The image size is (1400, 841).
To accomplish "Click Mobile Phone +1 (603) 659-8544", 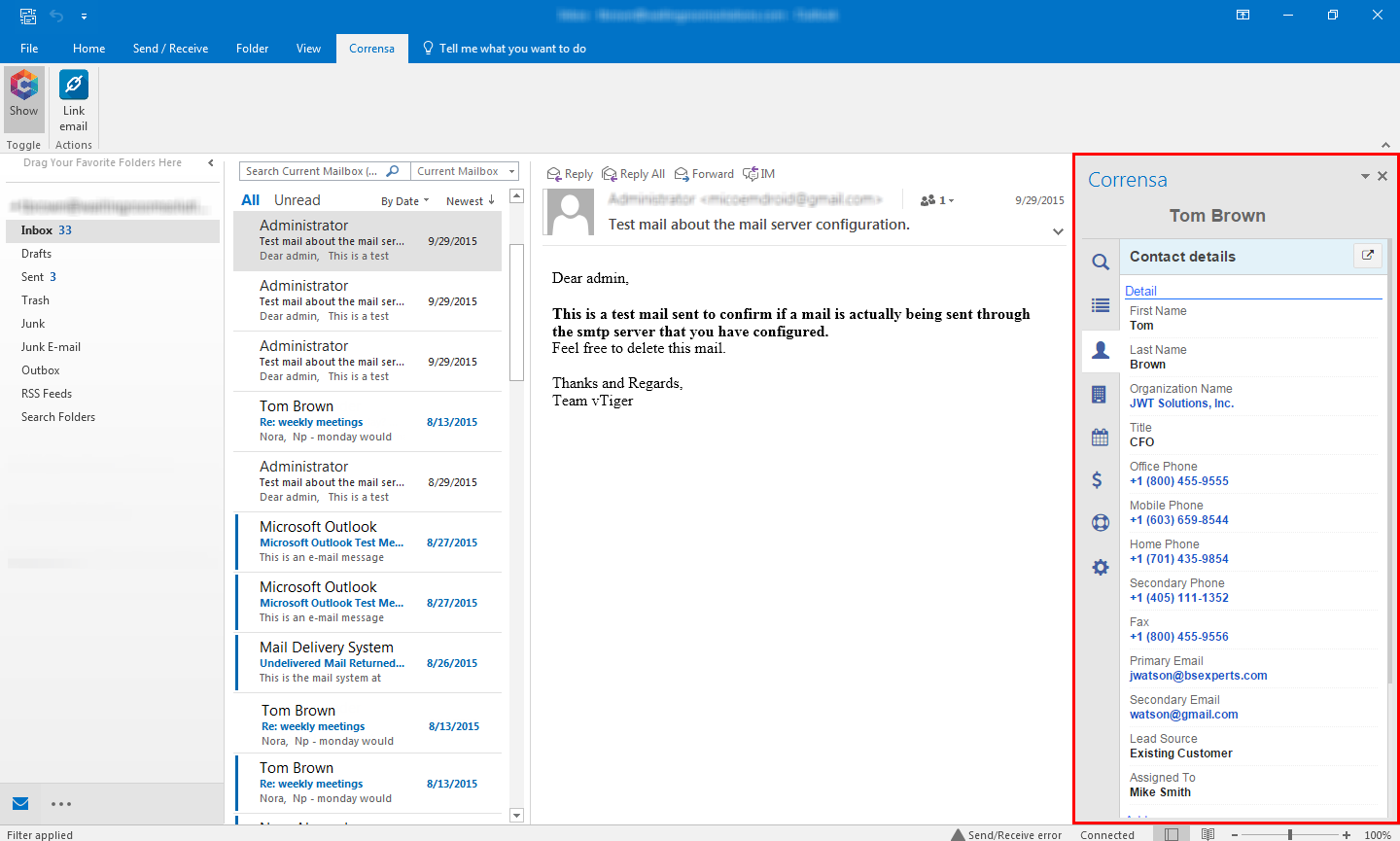I will 1178,520.
